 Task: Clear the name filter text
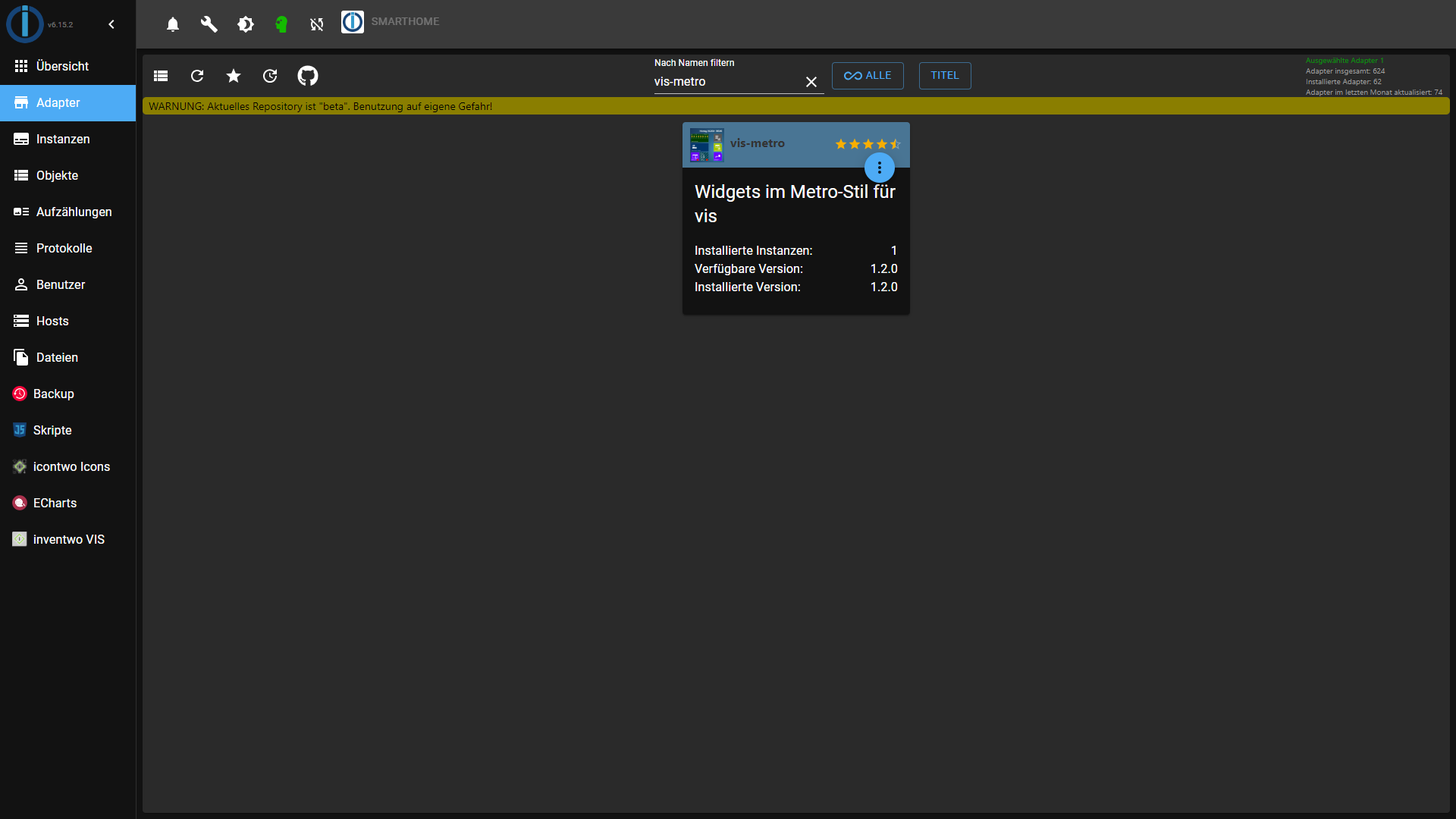(811, 82)
